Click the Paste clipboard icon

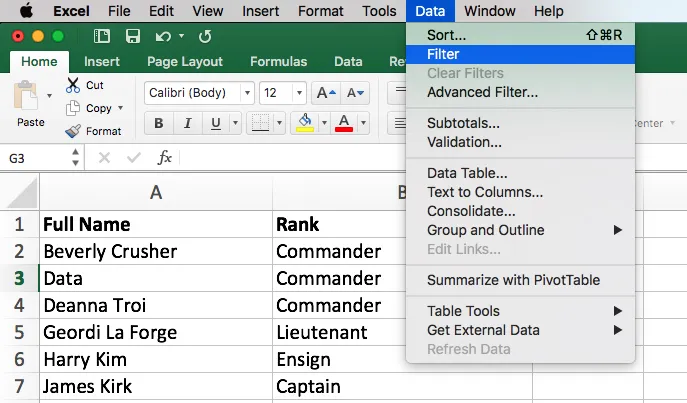25,95
